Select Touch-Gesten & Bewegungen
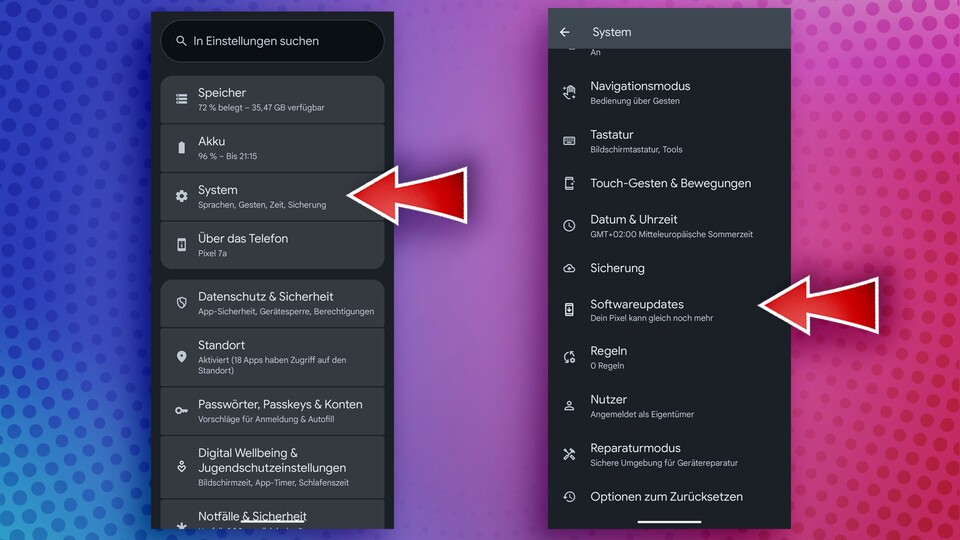Image resolution: width=960 pixels, height=540 pixels. tap(670, 183)
